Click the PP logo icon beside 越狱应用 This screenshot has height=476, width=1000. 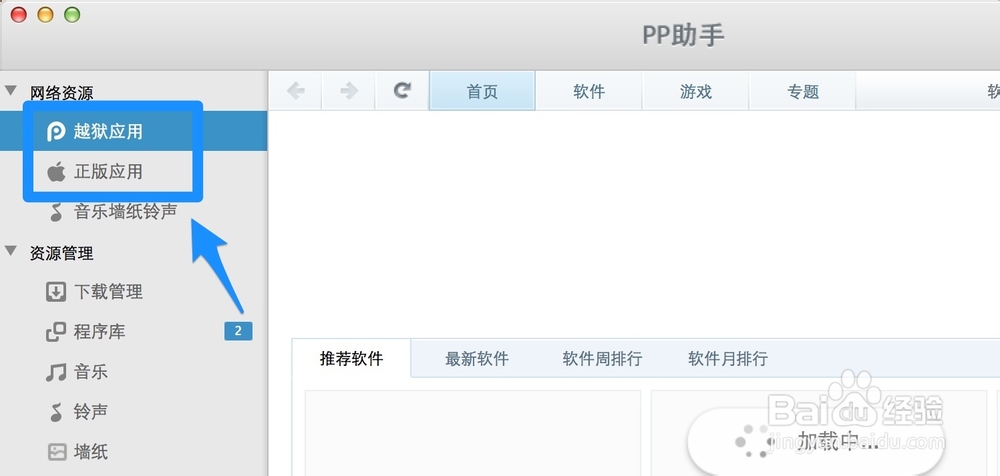[x=56, y=132]
